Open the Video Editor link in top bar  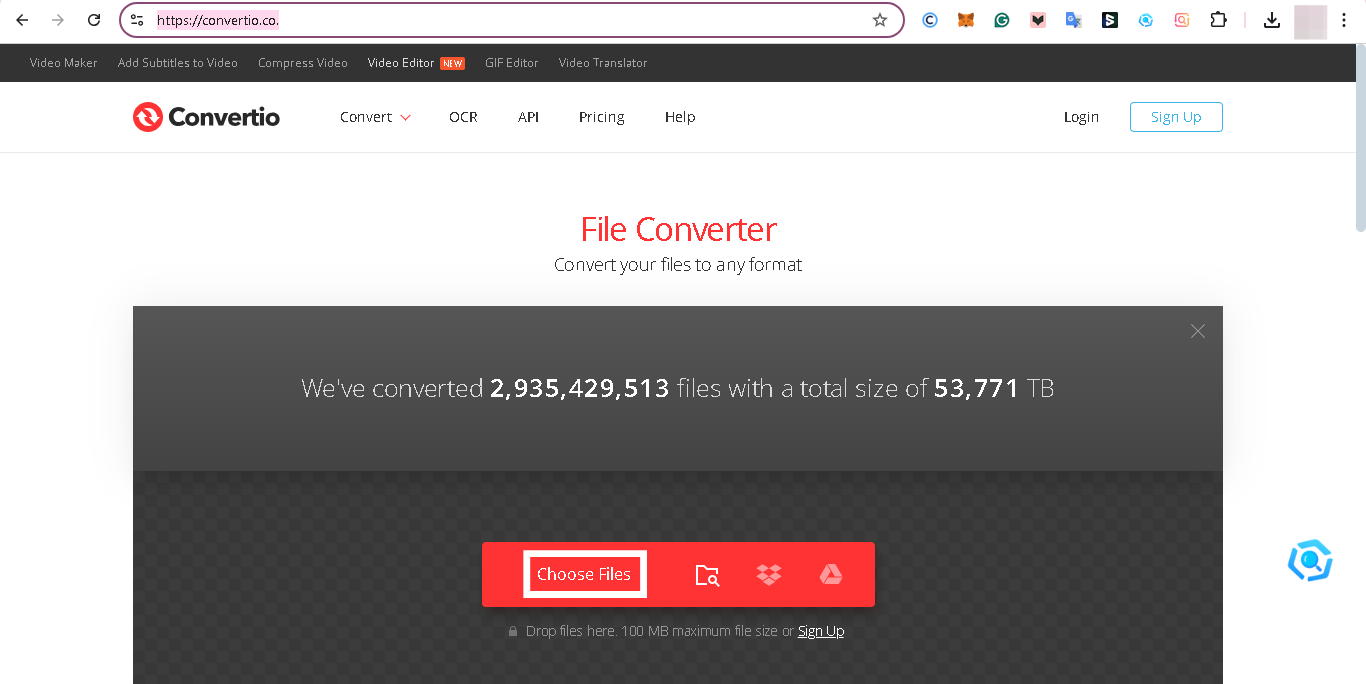coord(401,63)
